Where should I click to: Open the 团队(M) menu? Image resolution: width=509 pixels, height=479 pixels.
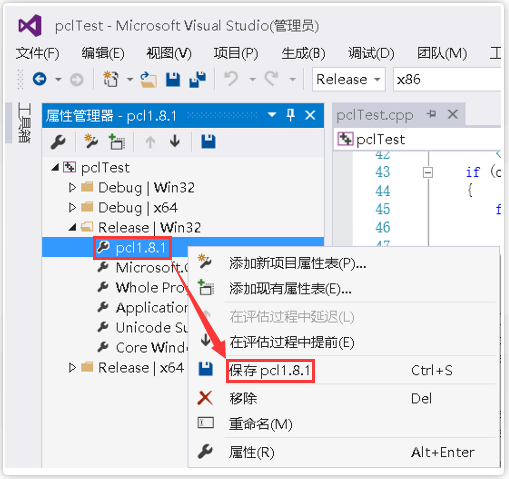click(x=442, y=53)
